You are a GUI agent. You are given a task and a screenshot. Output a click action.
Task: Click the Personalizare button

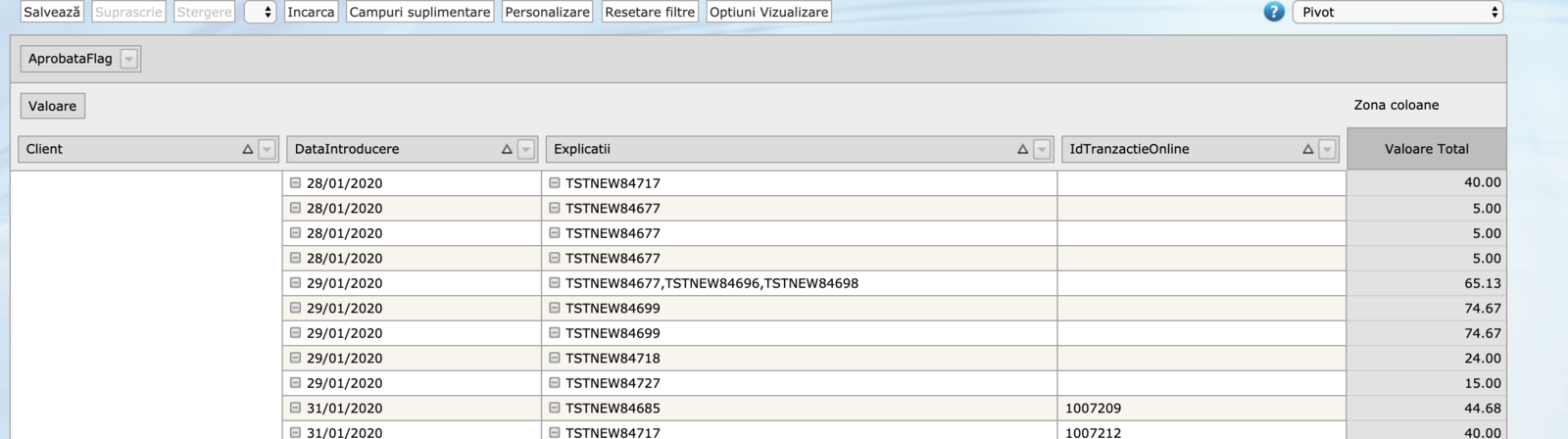(x=547, y=12)
